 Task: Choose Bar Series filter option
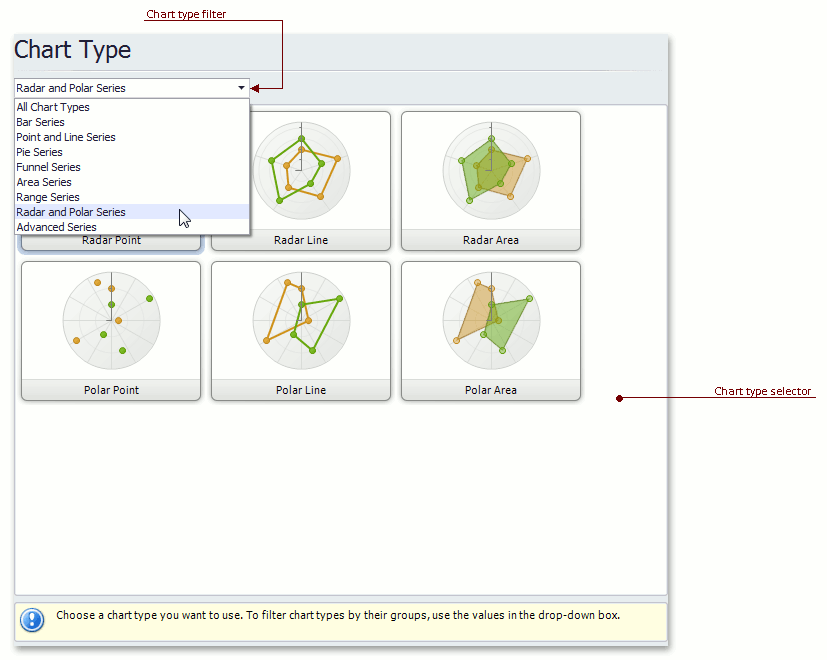40,122
